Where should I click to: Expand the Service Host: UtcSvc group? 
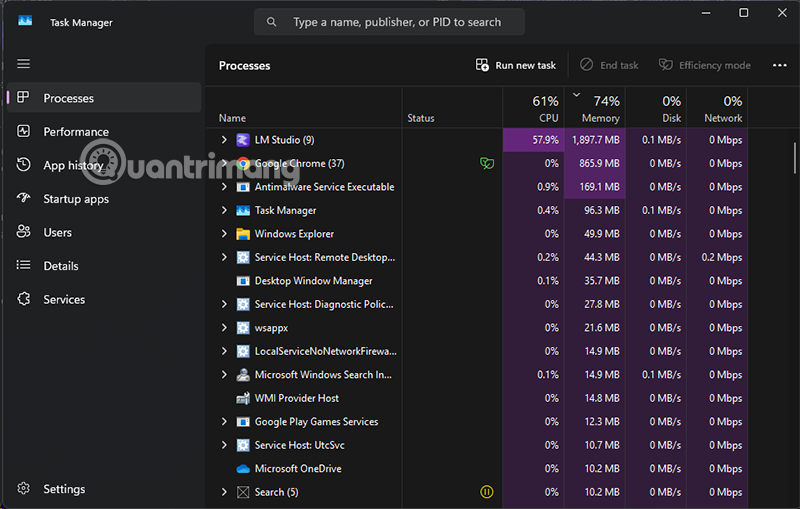pyautogui.click(x=224, y=445)
